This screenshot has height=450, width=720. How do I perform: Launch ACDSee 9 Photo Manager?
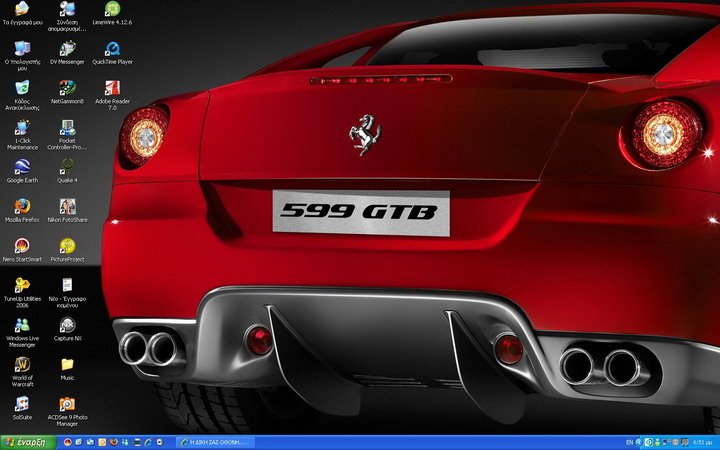pyautogui.click(x=67, y=411)
